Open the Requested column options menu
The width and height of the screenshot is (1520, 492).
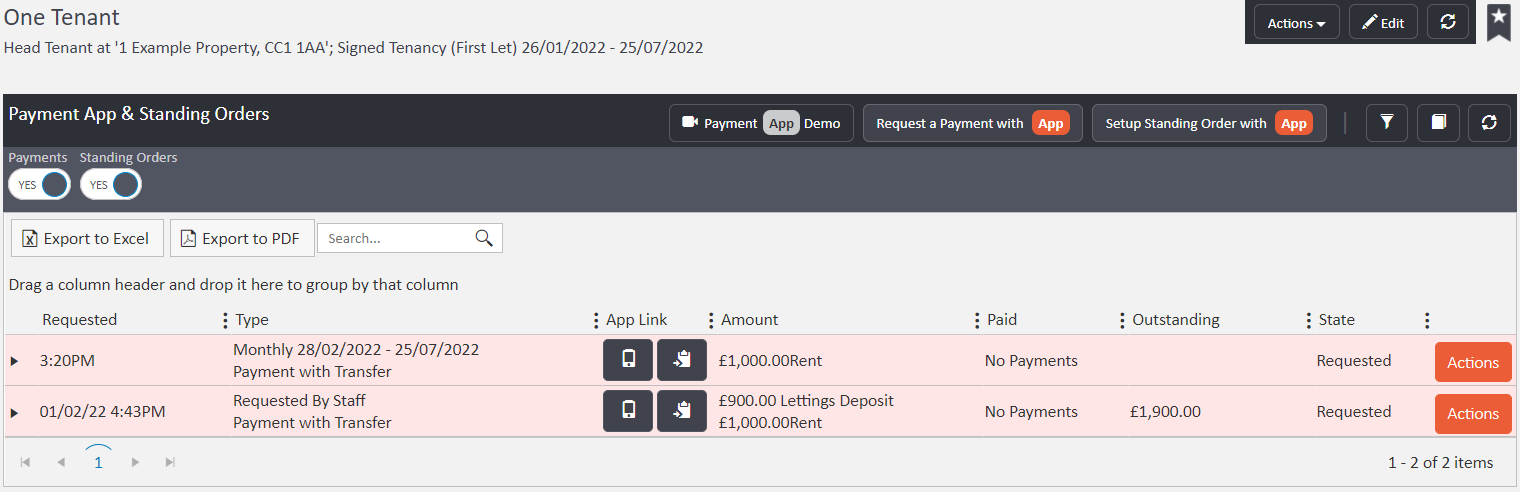pyautogui.click(x=225, y=320)
